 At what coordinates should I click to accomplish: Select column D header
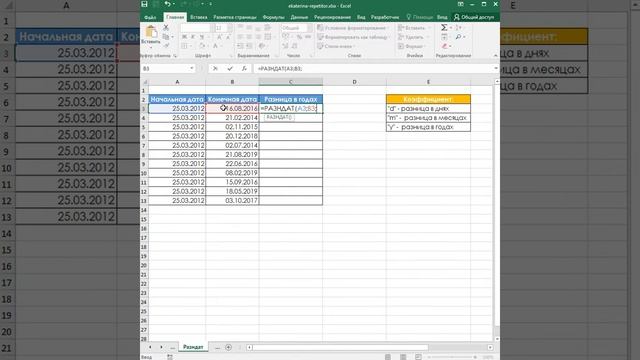coord(354,82)
